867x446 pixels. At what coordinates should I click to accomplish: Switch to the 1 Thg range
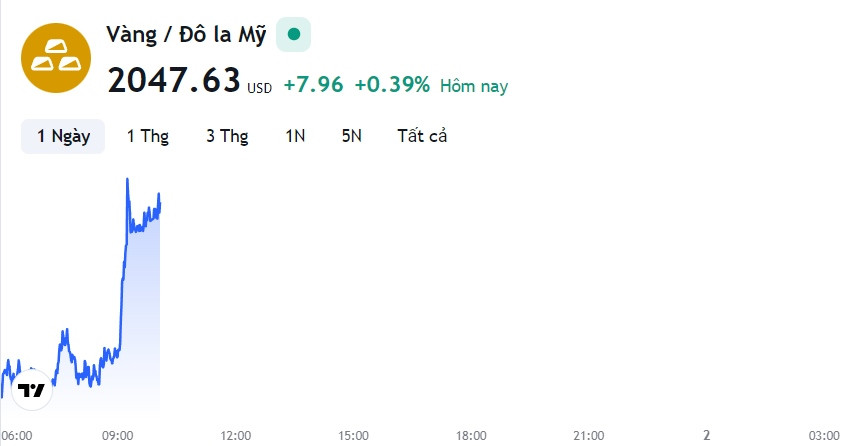click(x=148, y=136)
